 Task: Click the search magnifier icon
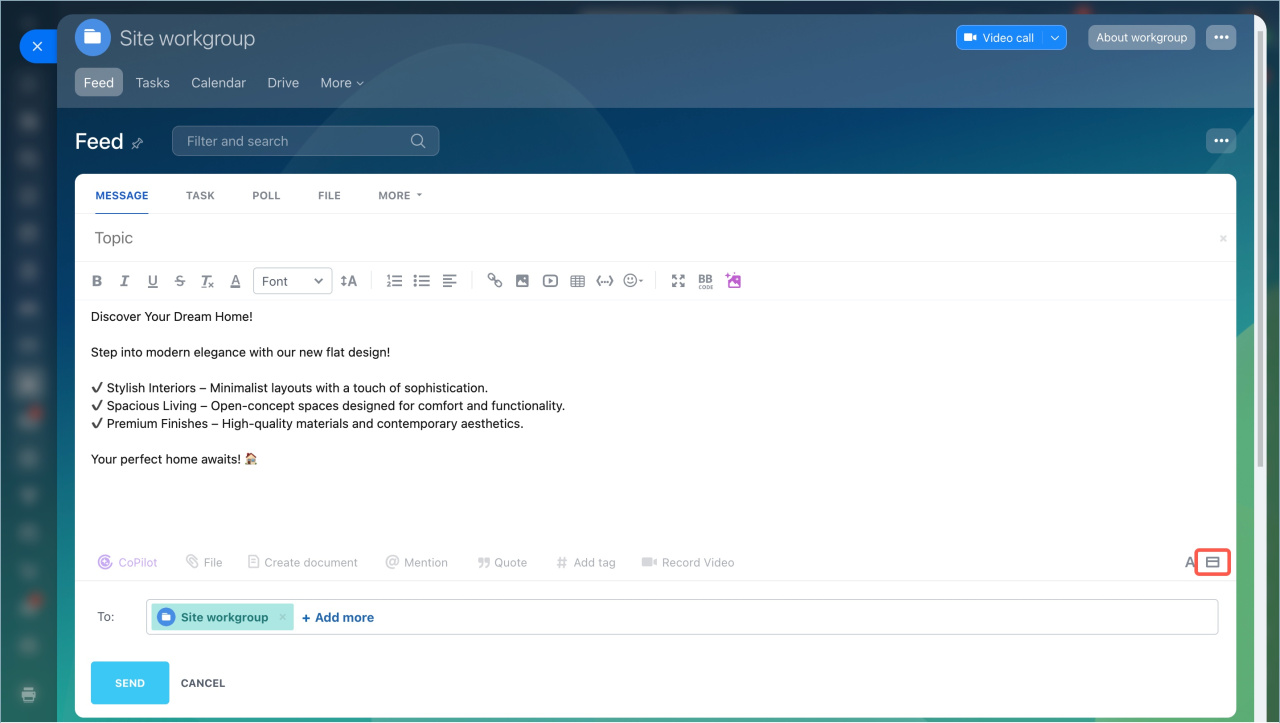coord(418,141)
